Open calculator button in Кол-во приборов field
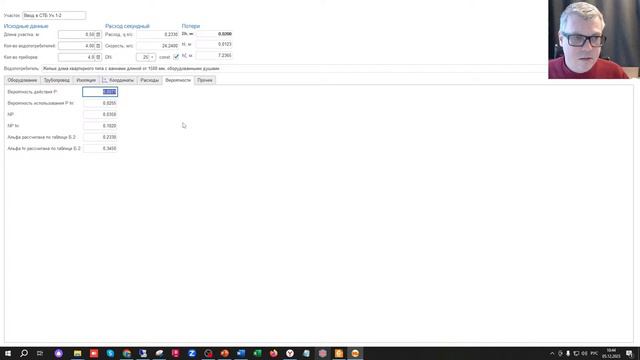This screenshot has height=360, width=640. tap(98, 57)
